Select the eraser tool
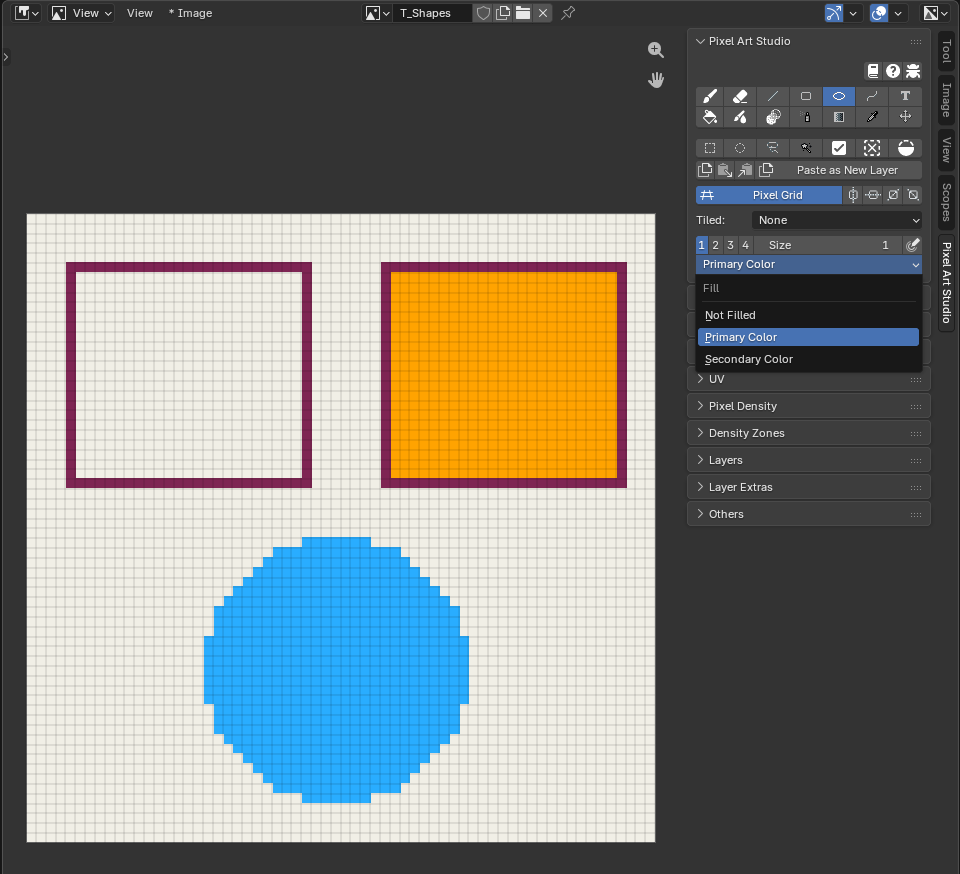This screenshot has width=960, height=874. click(x=740, y=96)
